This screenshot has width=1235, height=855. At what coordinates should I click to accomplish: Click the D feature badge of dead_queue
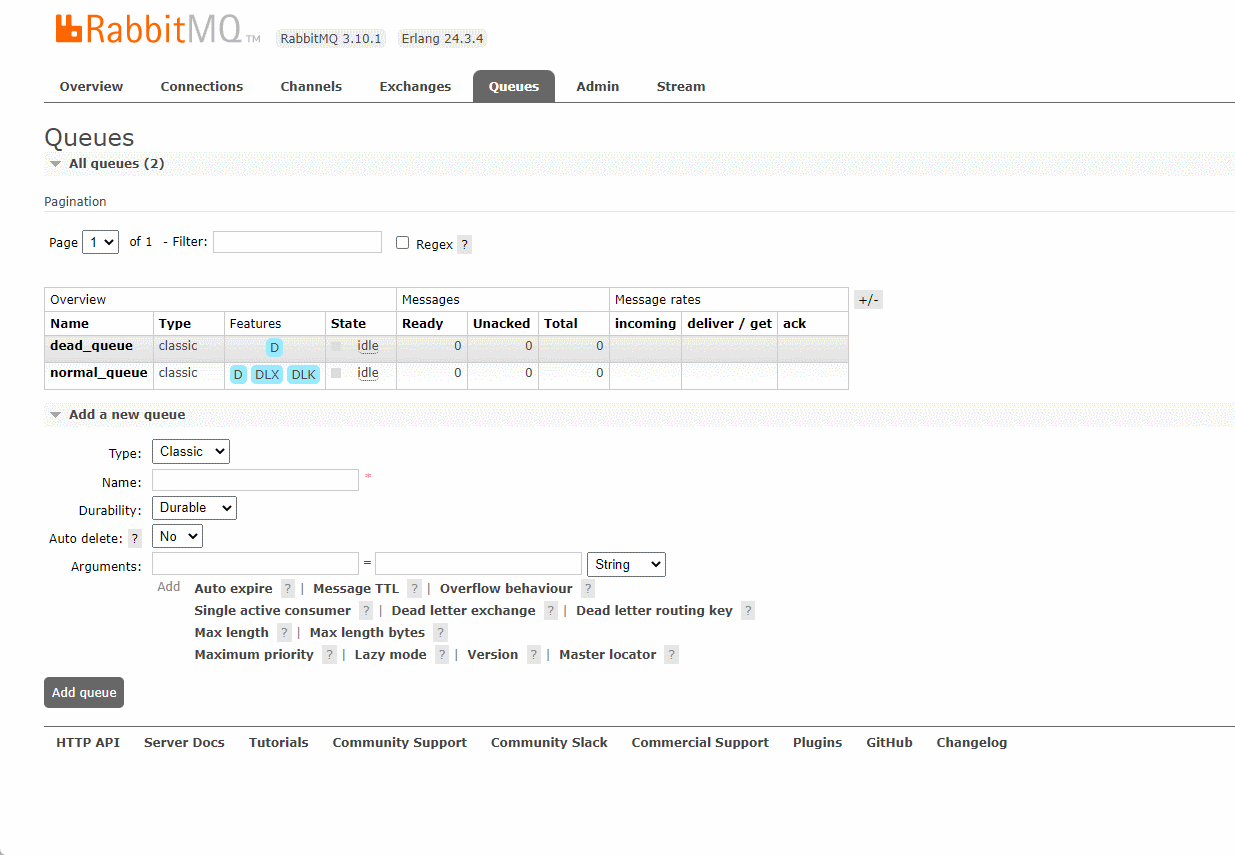tap(274, 348)
